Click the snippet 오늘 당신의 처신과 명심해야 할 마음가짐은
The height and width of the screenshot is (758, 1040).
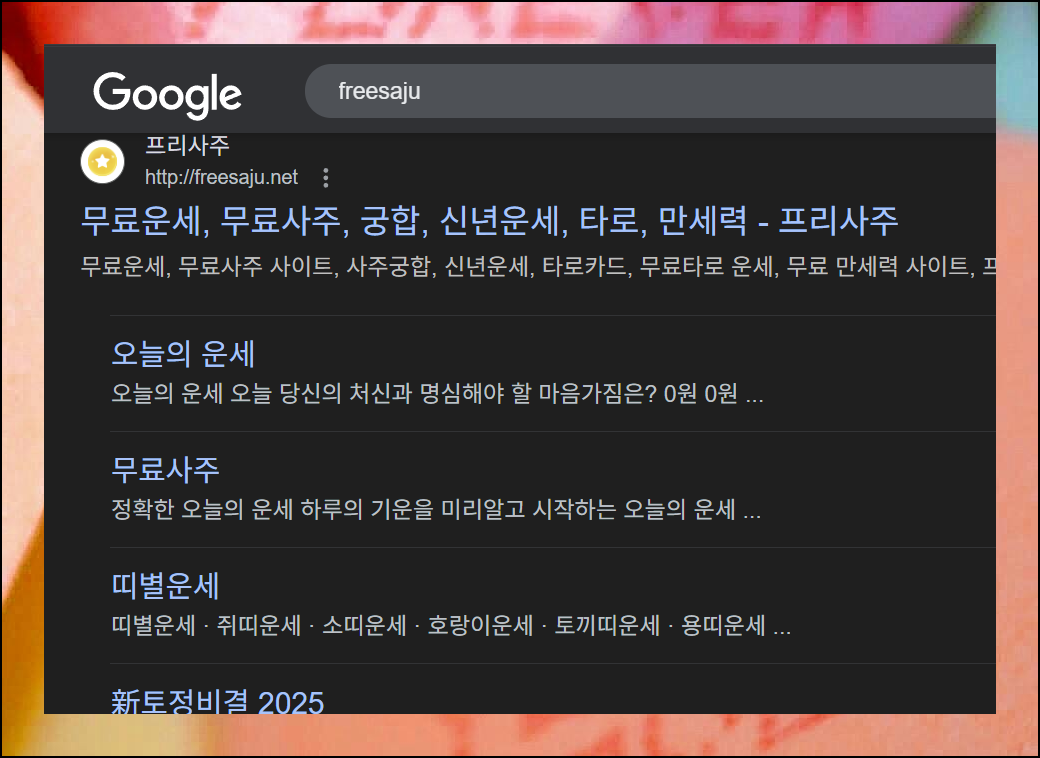(x=437, y=393)
